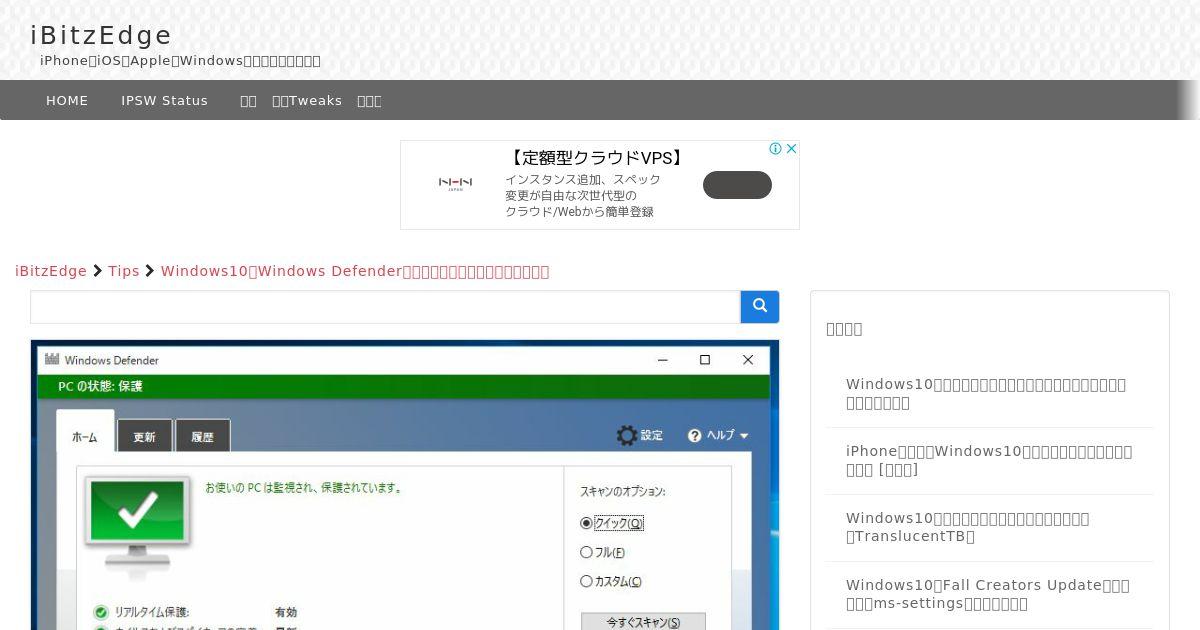The image size is (1200, 630).
Task: Click the blue search magnifier button
Action: click(x=760, y=306)
